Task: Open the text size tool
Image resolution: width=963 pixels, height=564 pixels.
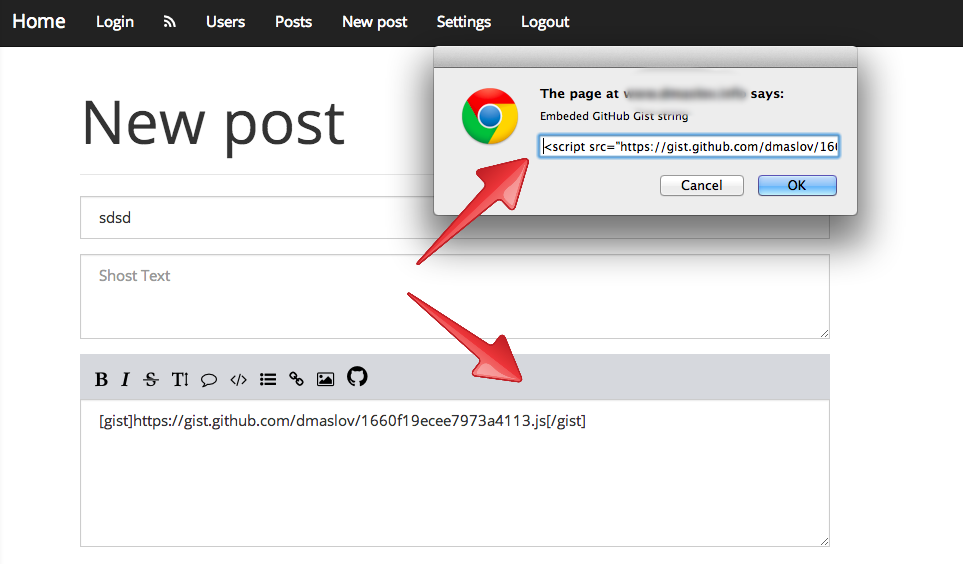Action: tap(180, 380)
